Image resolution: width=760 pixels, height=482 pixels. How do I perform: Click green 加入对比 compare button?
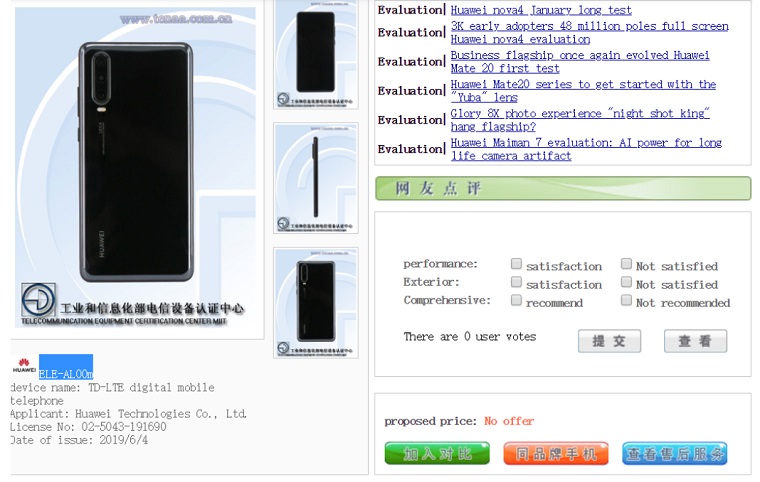[437, 453]
